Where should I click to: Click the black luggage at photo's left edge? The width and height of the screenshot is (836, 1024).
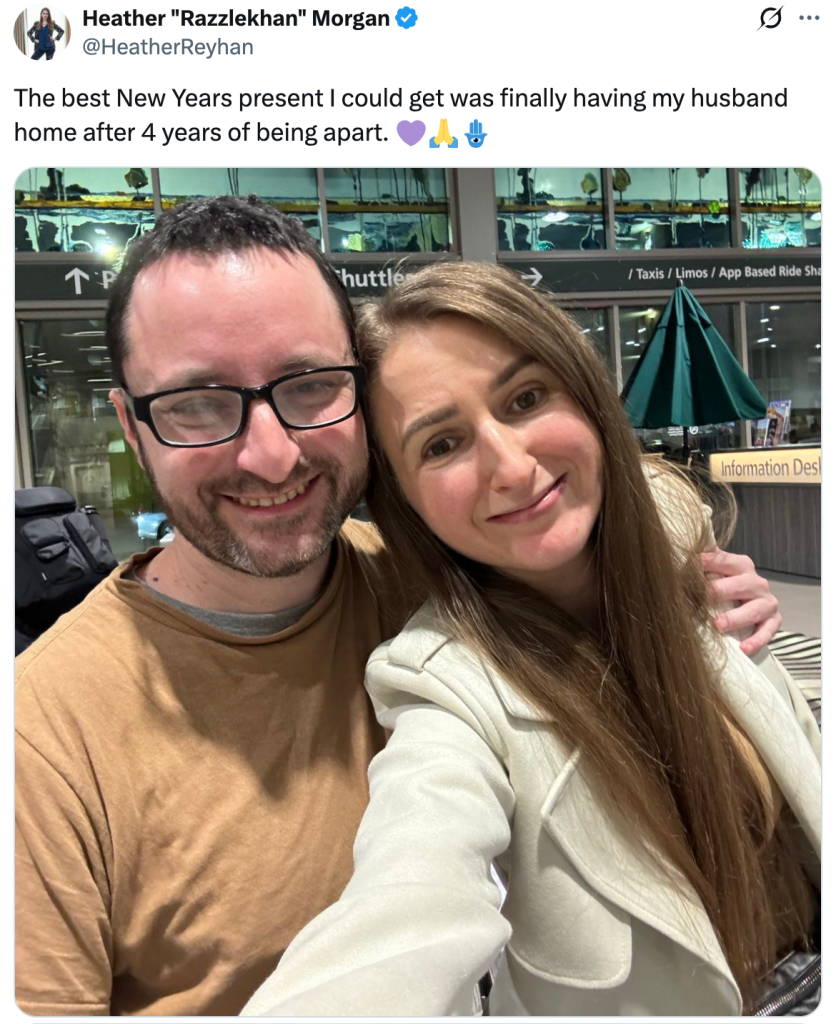(60, 550)
